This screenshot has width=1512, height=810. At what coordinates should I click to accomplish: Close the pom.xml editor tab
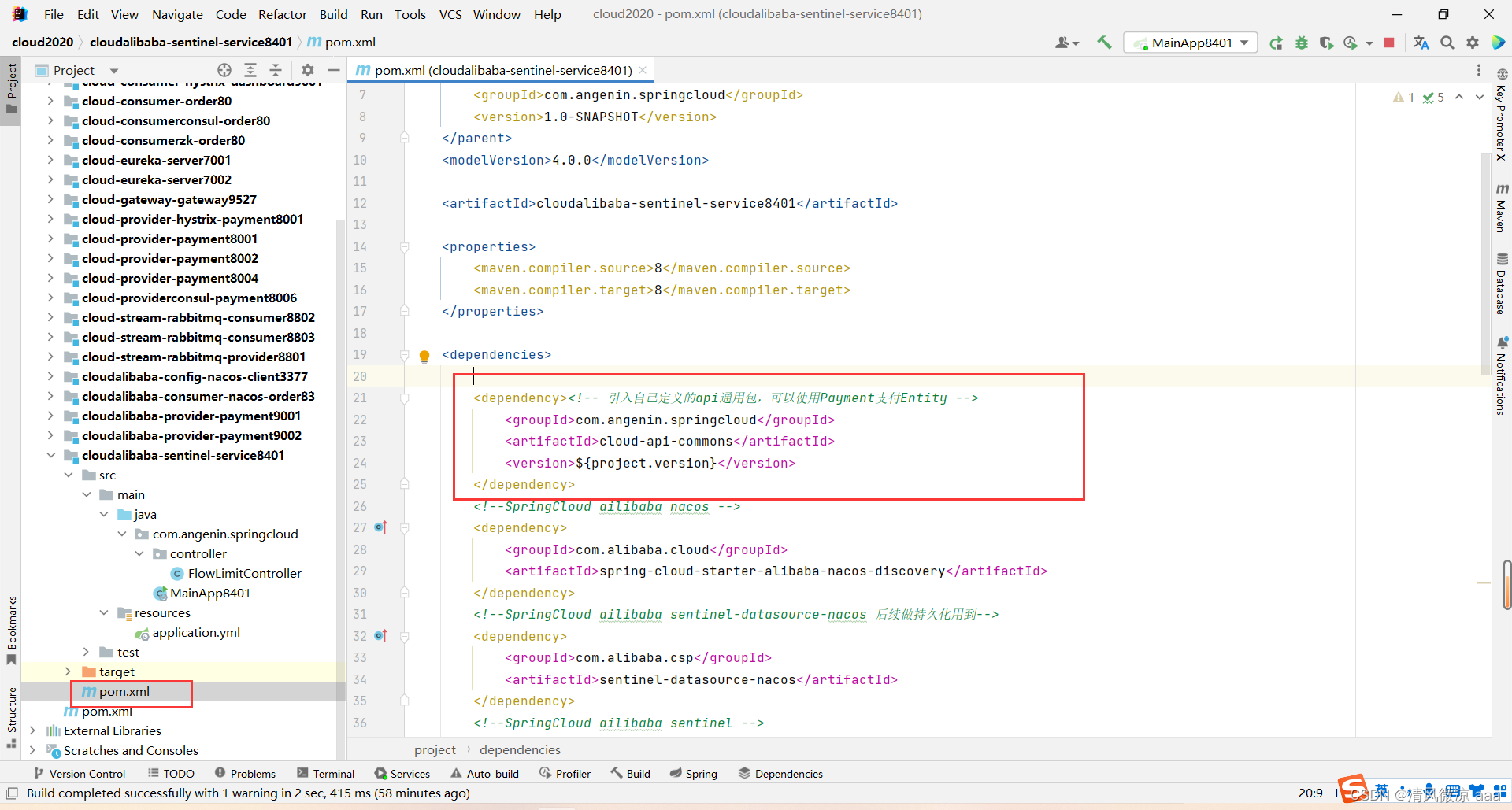[x=643, y=70]
